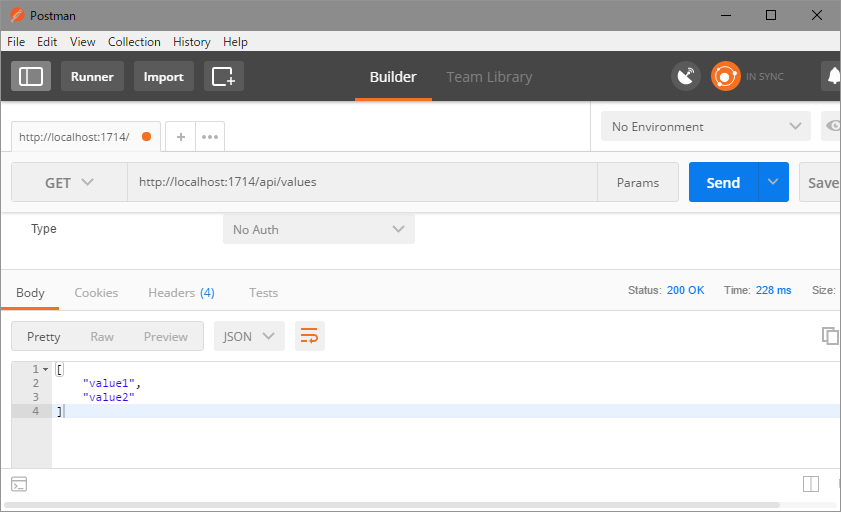Click the blue Send button
The image size is (841, 512).
pyautogui.click(x=723, y=182)
